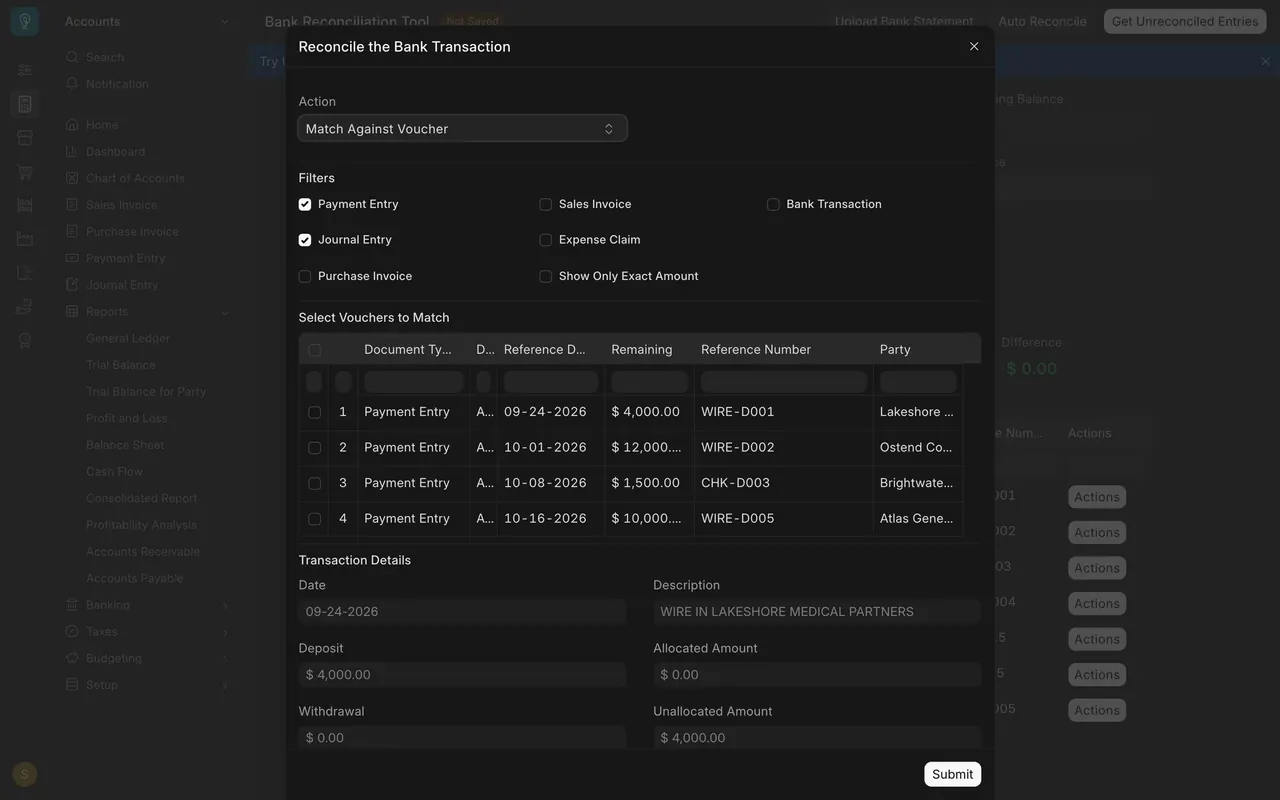
Task: Click the CHK-D003 reference number cell
Action: 784,483
